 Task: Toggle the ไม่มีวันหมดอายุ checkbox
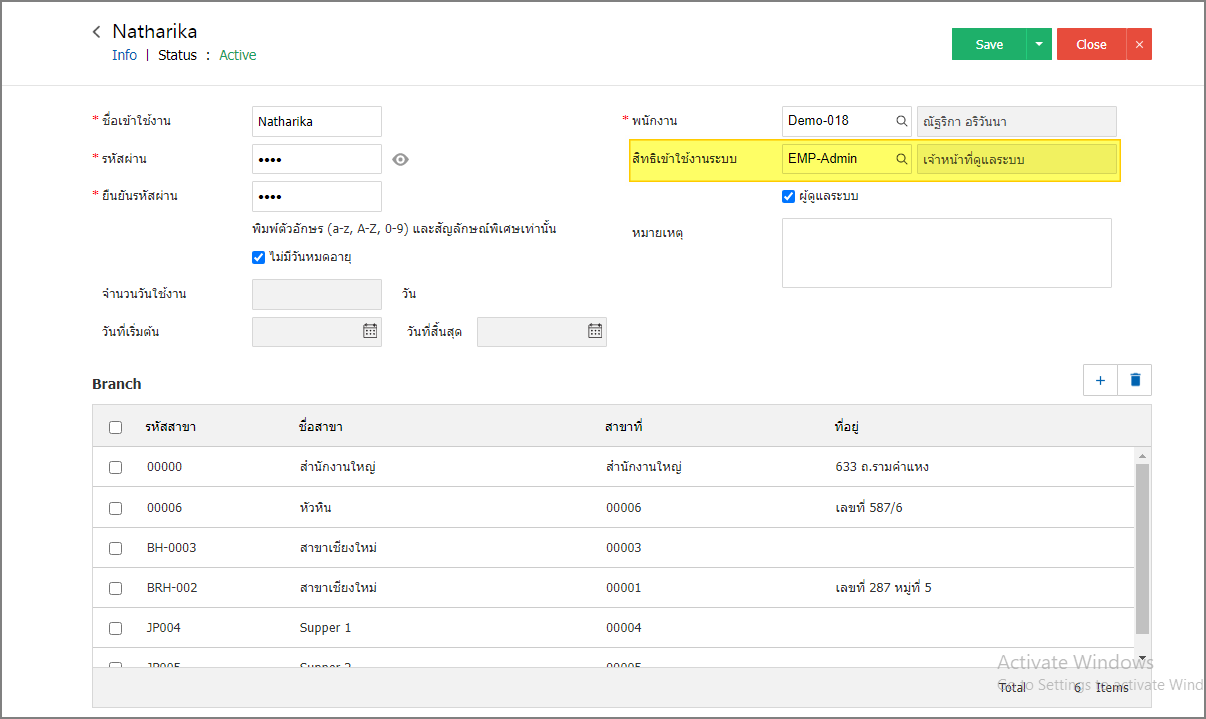coord(259,257)
